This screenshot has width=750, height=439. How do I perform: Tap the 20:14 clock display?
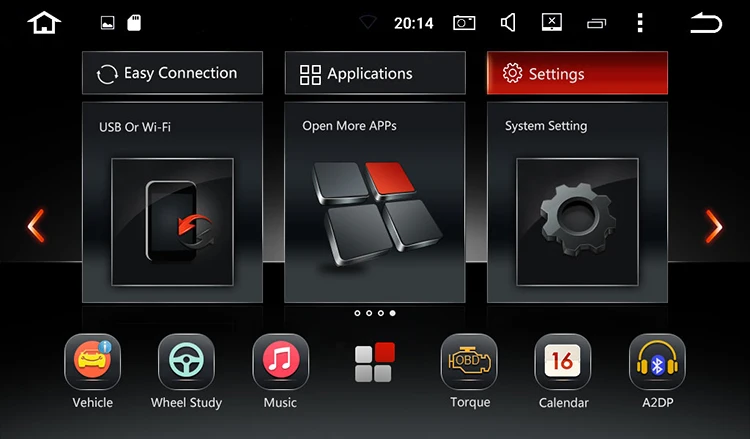tap(414, 23)
